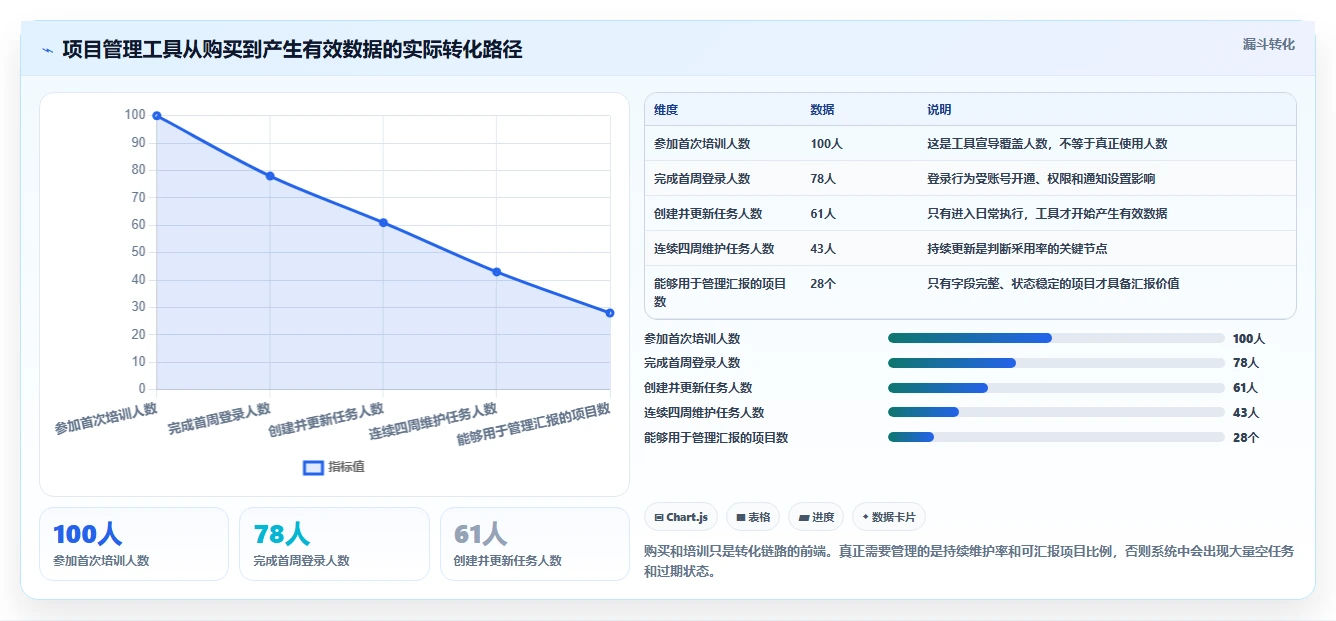Click progress list value 61人

(1246, 388)
